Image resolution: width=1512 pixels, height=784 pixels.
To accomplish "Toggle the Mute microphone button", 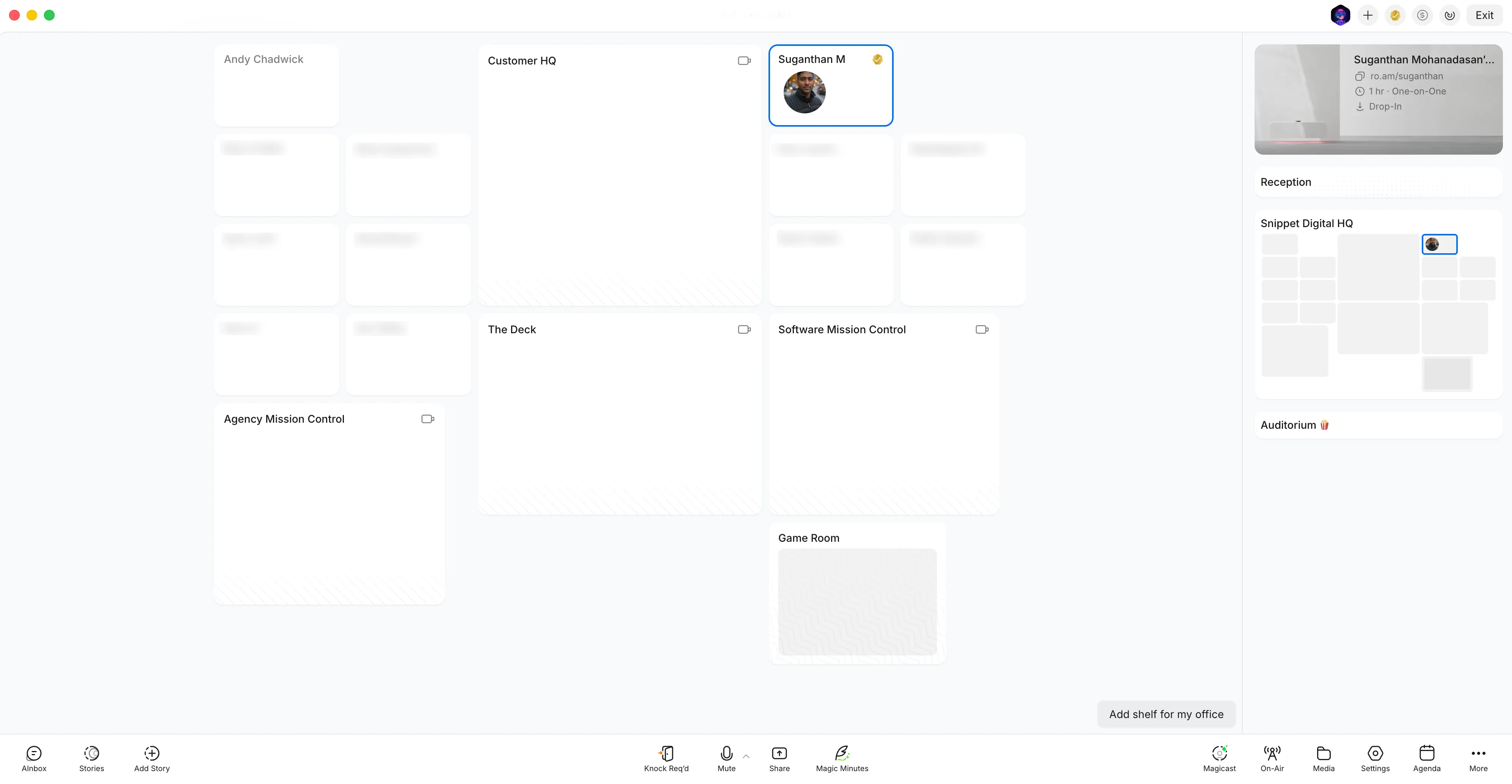I will coord(726,753).
